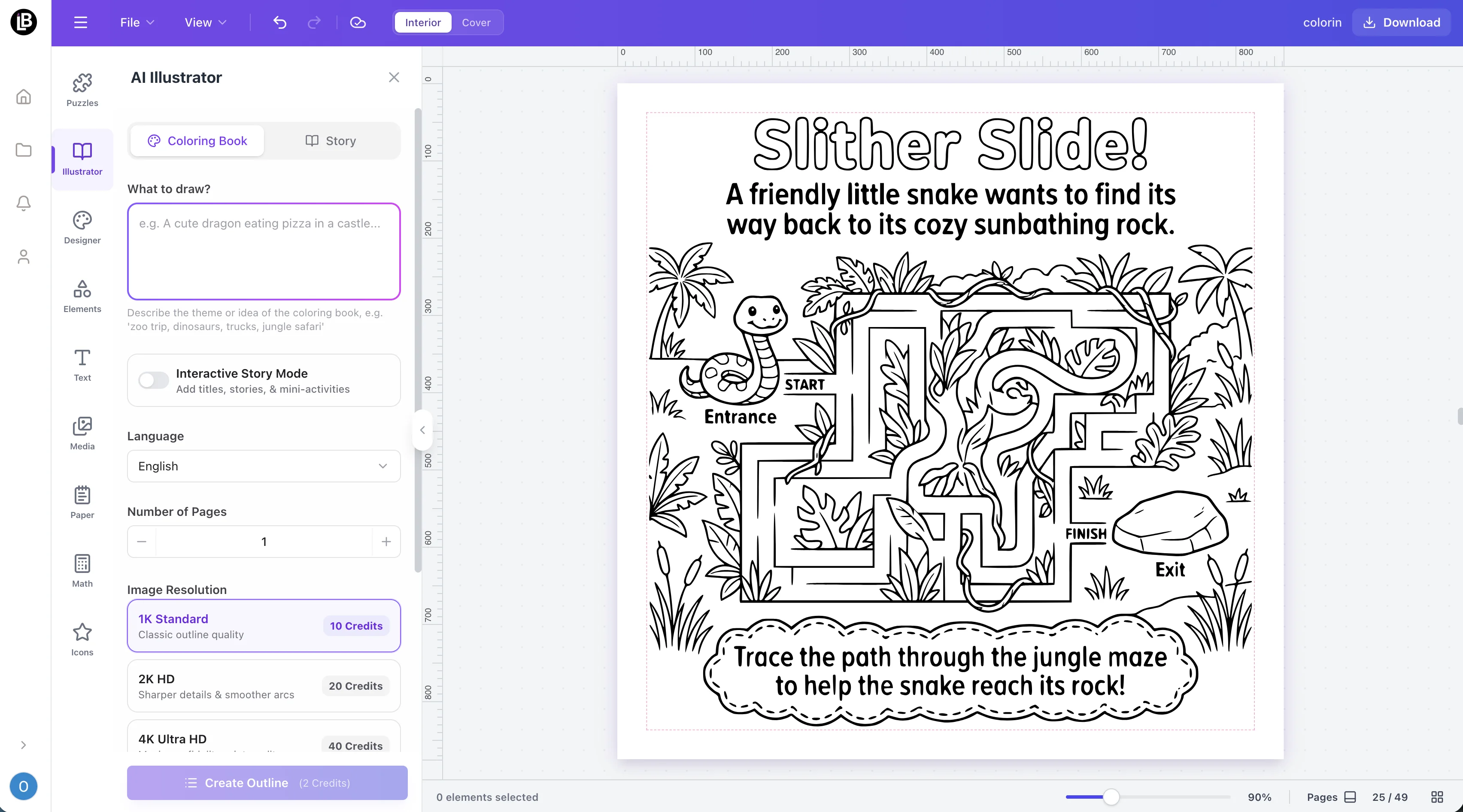
Task: Open the Designer panel
Action: (82, 228)
